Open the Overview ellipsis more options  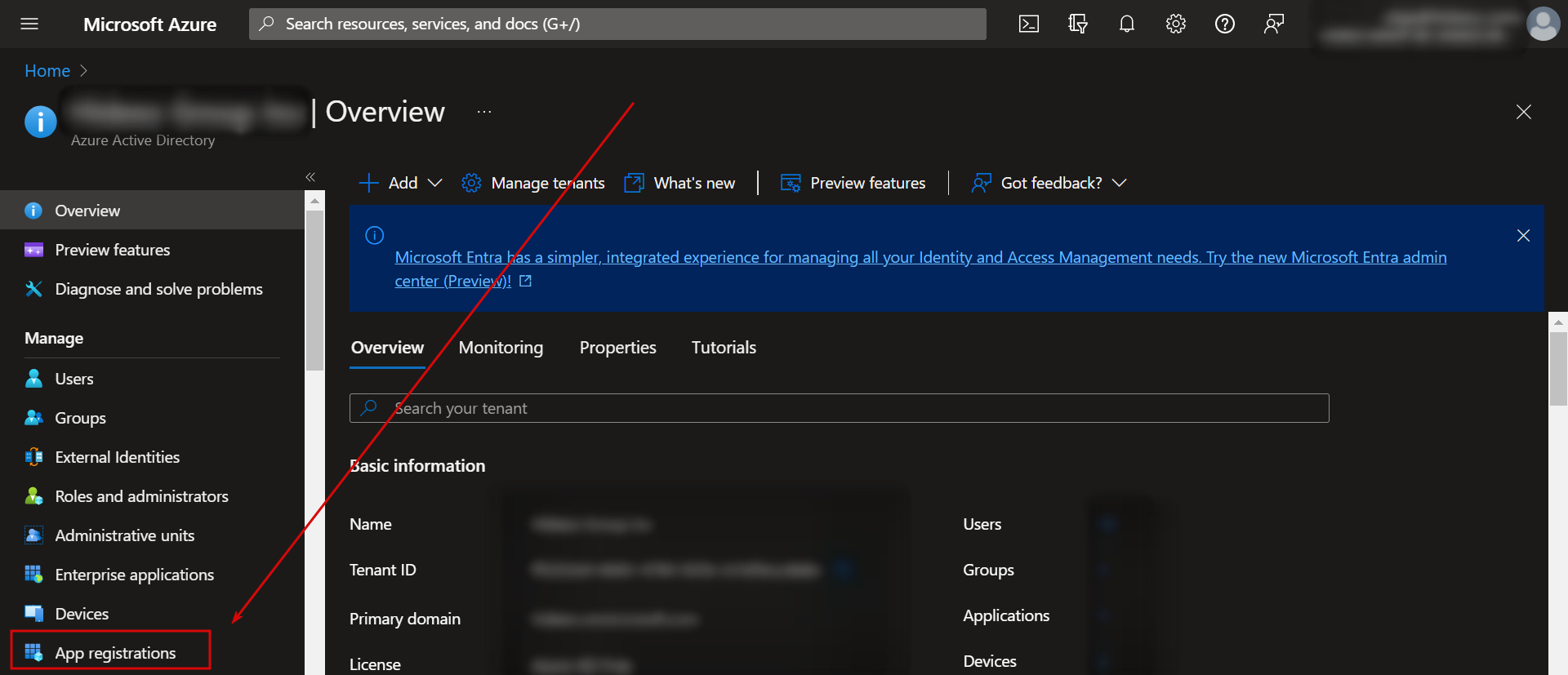[484, 112]
